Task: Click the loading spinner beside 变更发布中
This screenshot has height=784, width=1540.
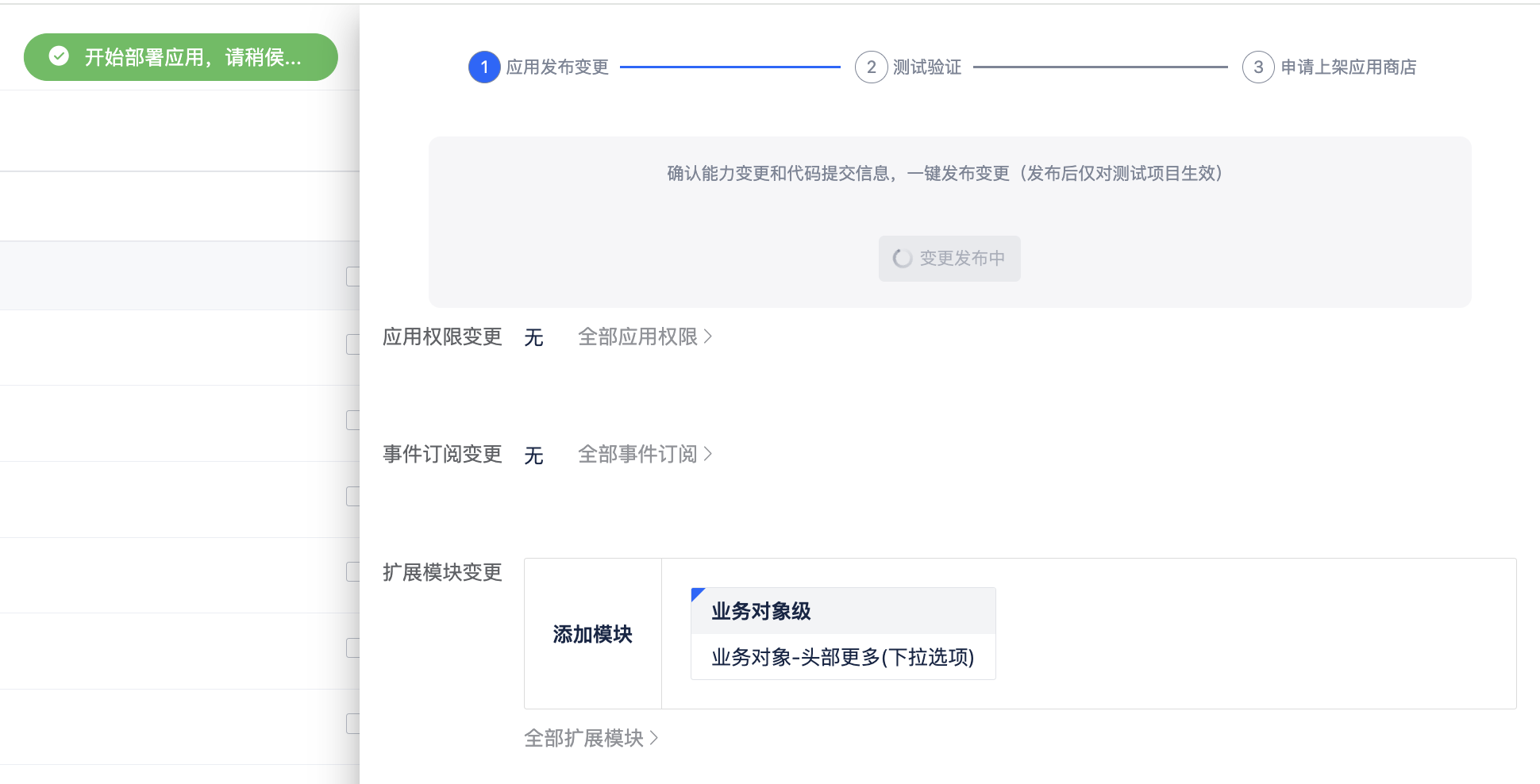Action: click(903, 259)
